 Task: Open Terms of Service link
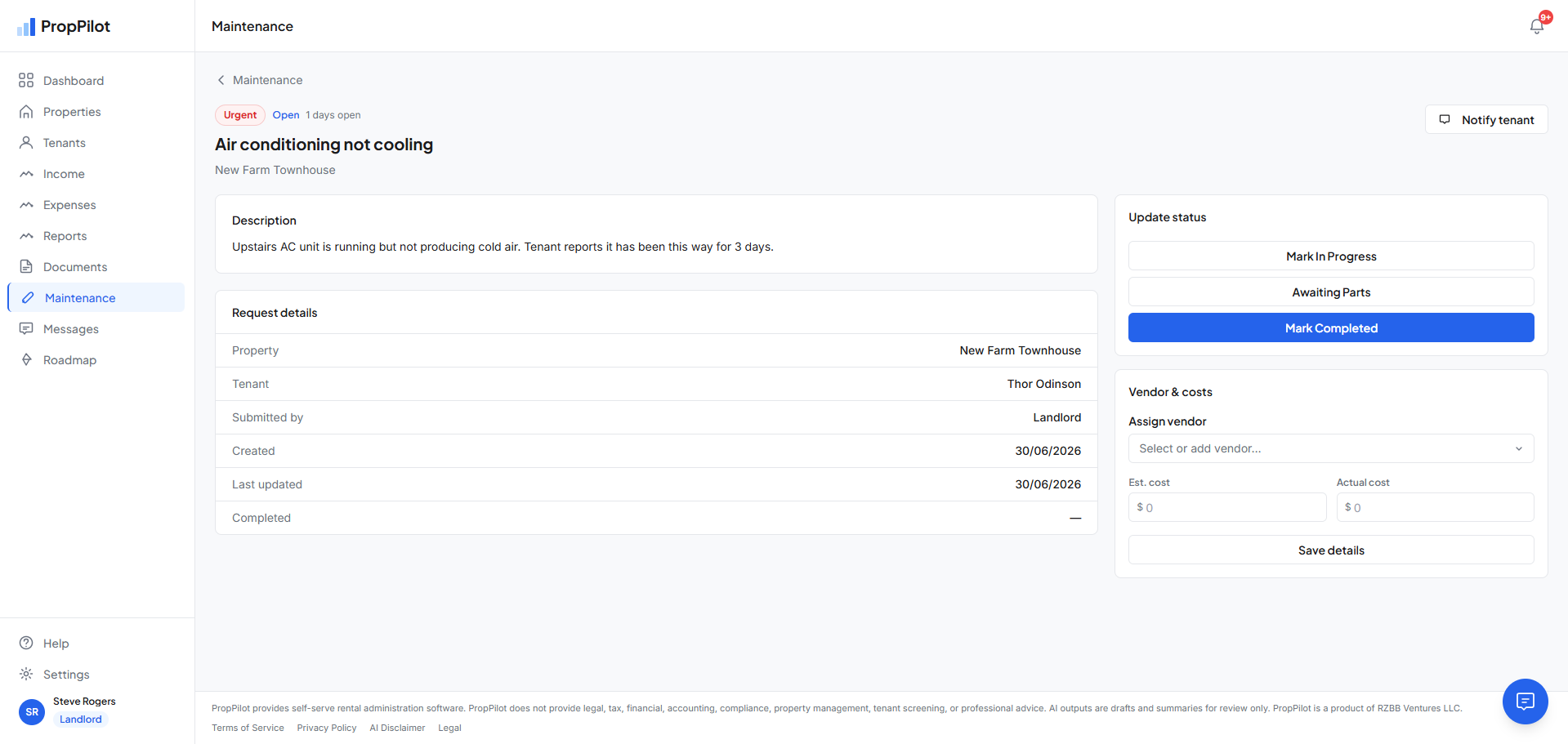click(x=248, y=728)
